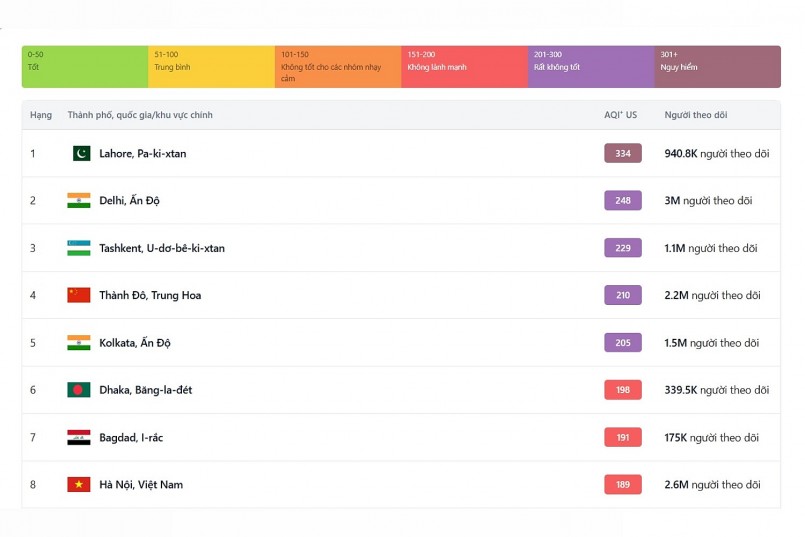This screenshot has width=805, height=537.
Task: Click the 248 AQI badge for Delhi
Action: (x=622, y=200)
